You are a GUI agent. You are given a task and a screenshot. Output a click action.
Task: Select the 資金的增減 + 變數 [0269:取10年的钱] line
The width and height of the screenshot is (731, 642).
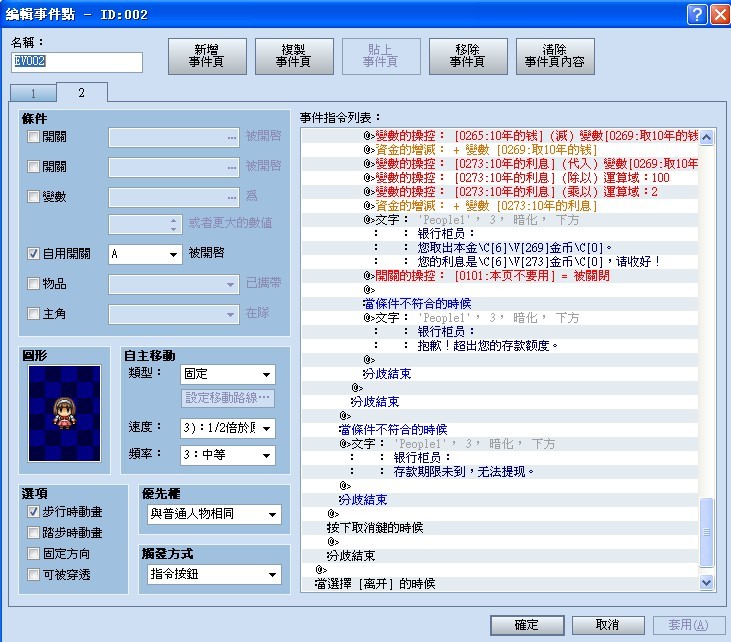tap(500, 150)
